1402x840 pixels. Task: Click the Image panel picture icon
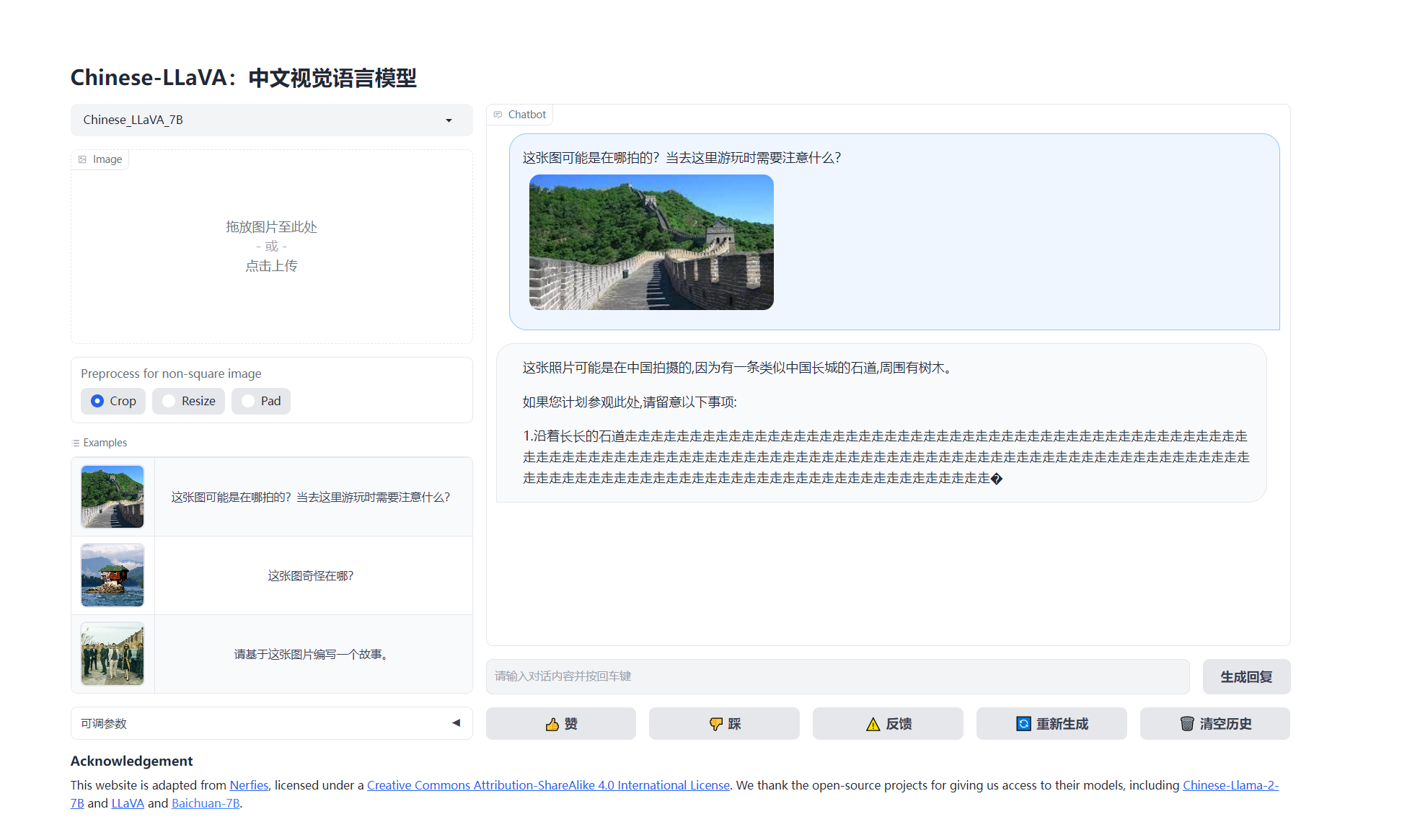(82, 159)
